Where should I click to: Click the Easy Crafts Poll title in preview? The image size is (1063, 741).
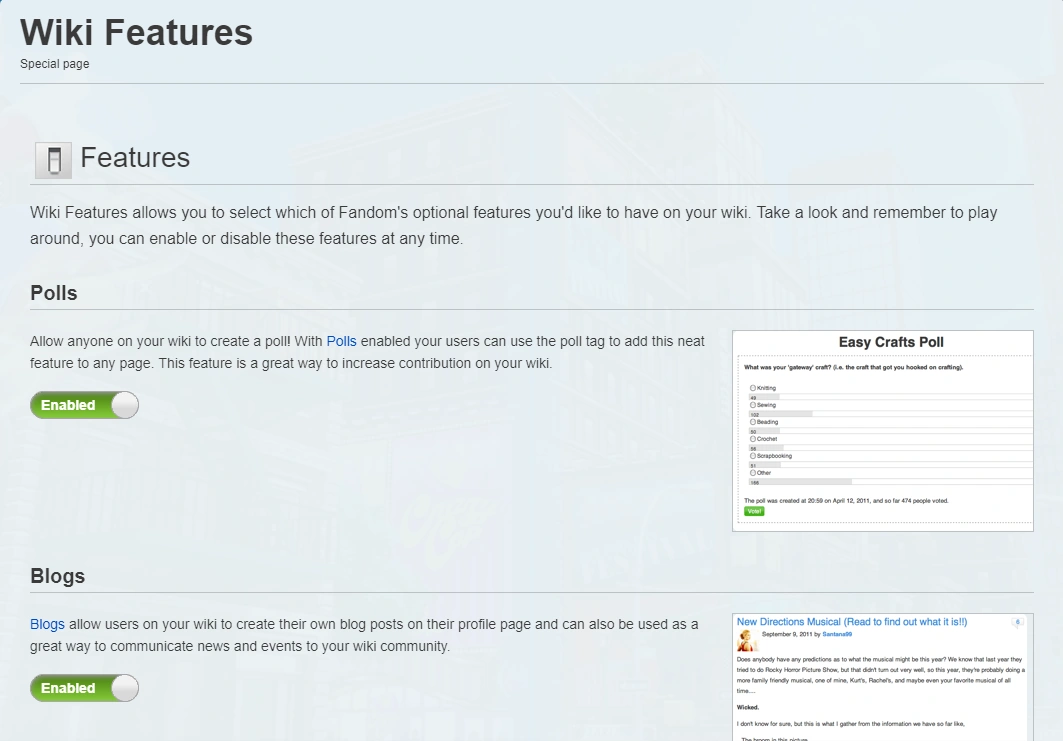click(890, 342)
